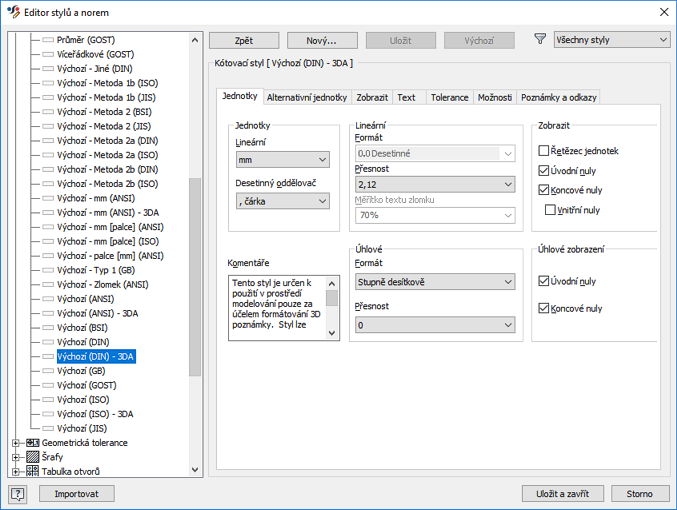Select Výchozí - Metoda 2a (DIN) style
Viewport: 677px width, 510px height.
point(108,140)
